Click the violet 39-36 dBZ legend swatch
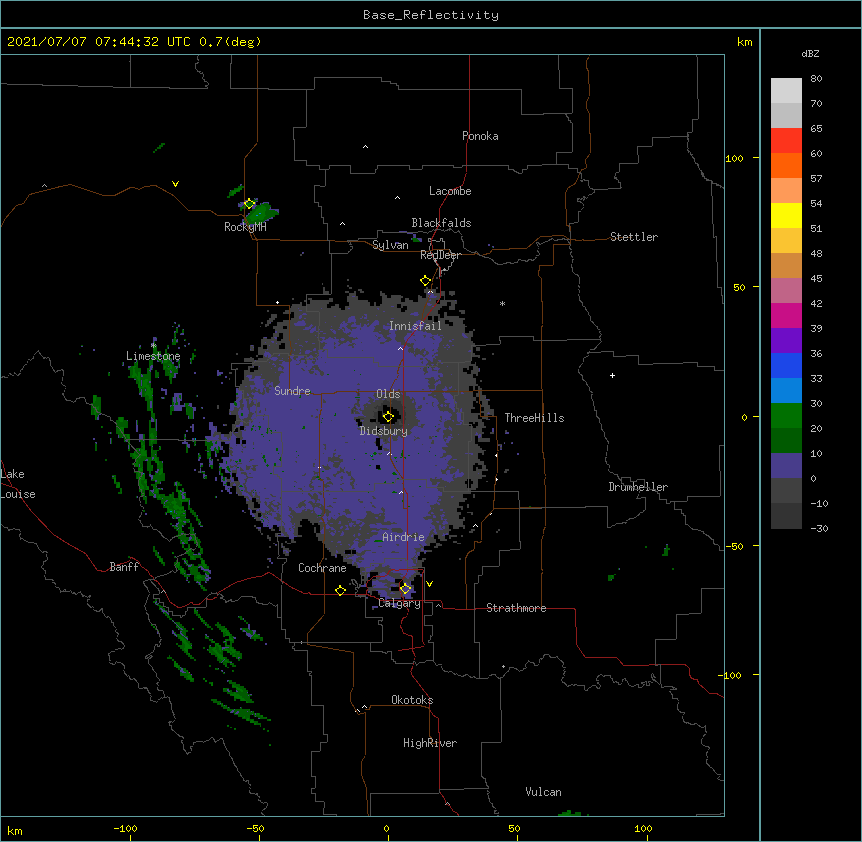 (786, 341)
